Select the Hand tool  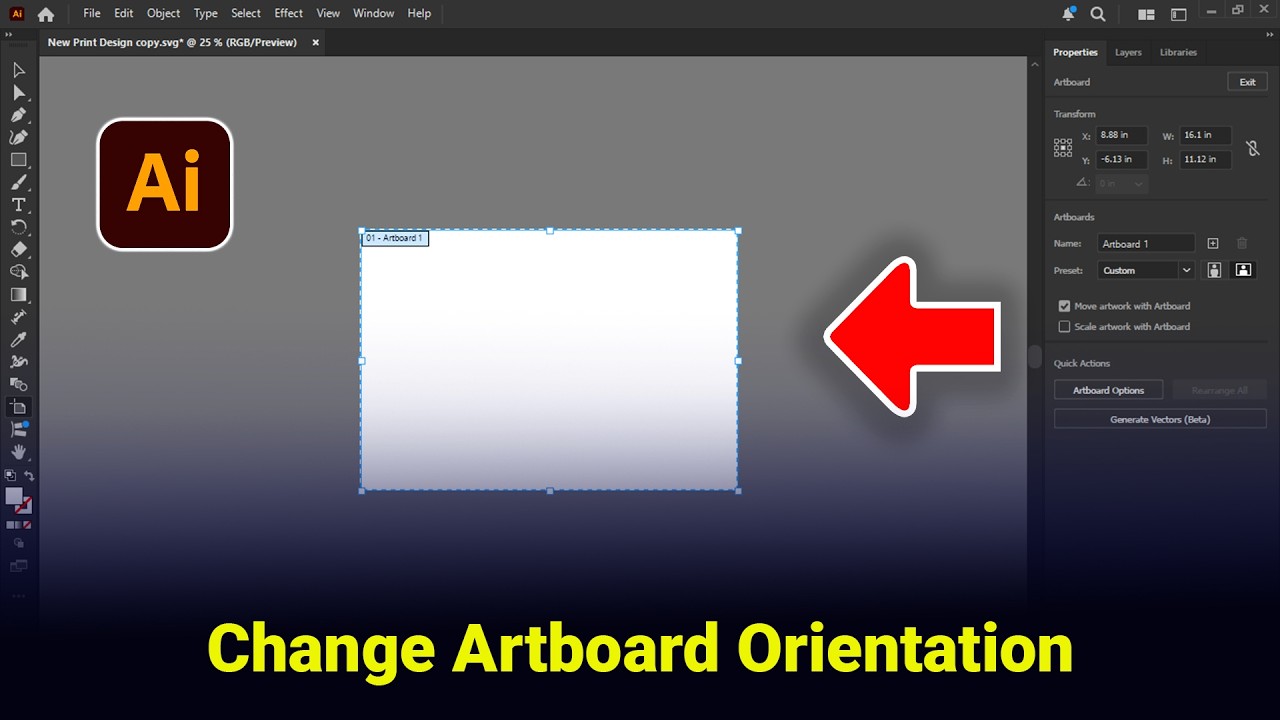pos(19,452)
